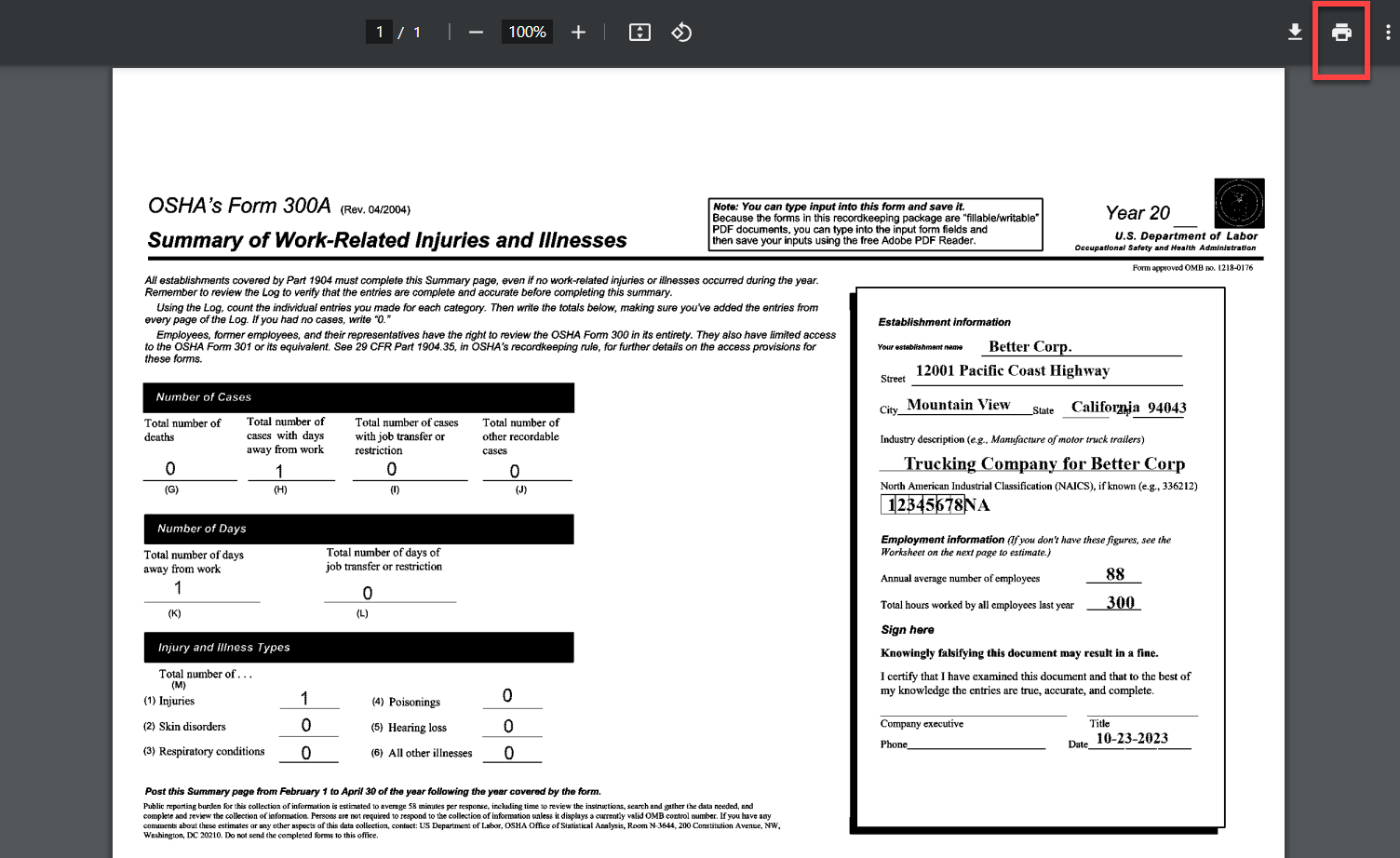
Task: Click the Date field showing 10-23-2023
Action: click(1137, 739)
